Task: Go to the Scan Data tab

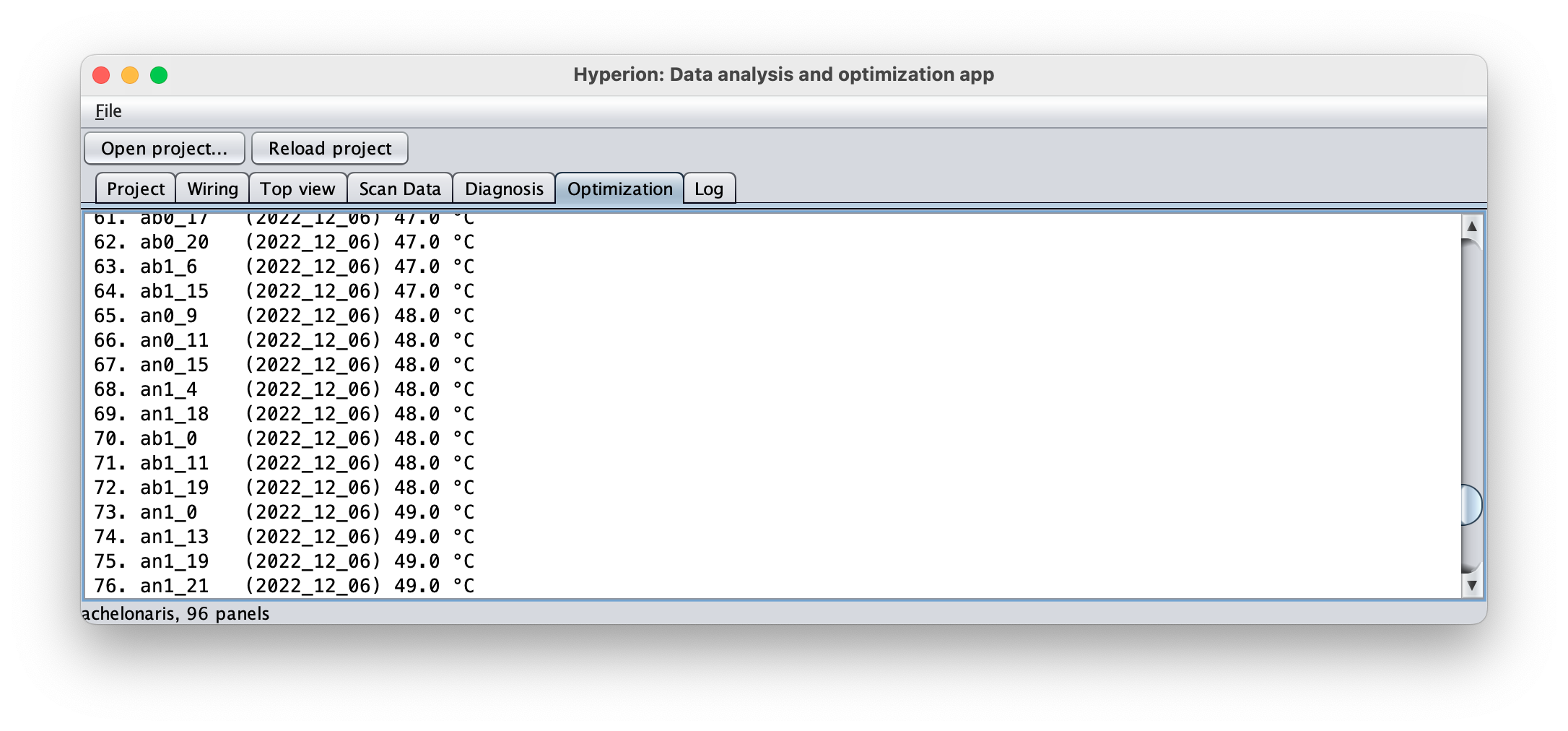Action: [400, 189]
